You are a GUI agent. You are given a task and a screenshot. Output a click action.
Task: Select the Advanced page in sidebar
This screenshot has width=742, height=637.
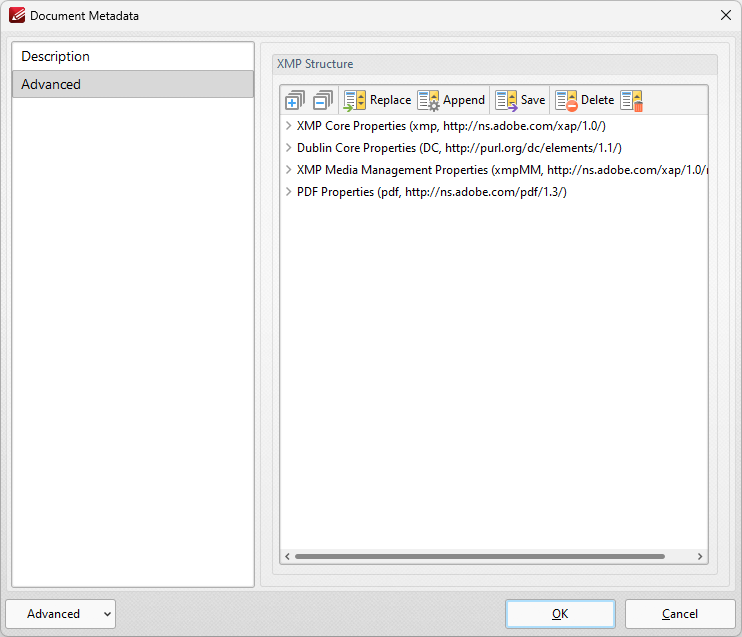coord(133,84)
